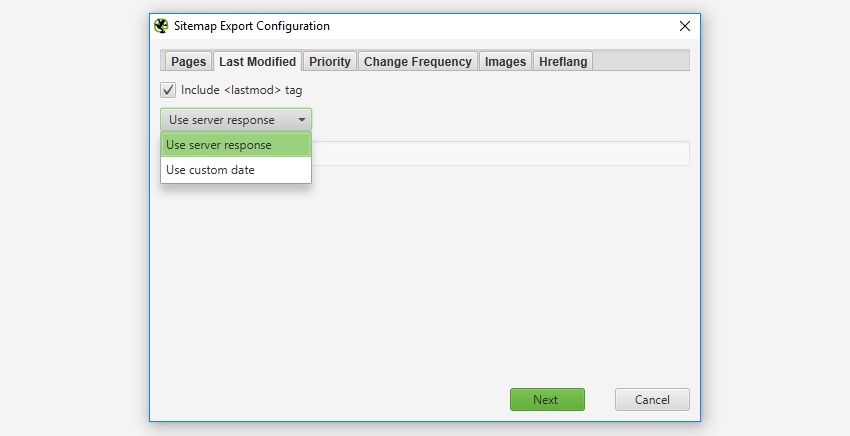
Task: Open the Hreflang tab
Action: click(x=563, y=62)
